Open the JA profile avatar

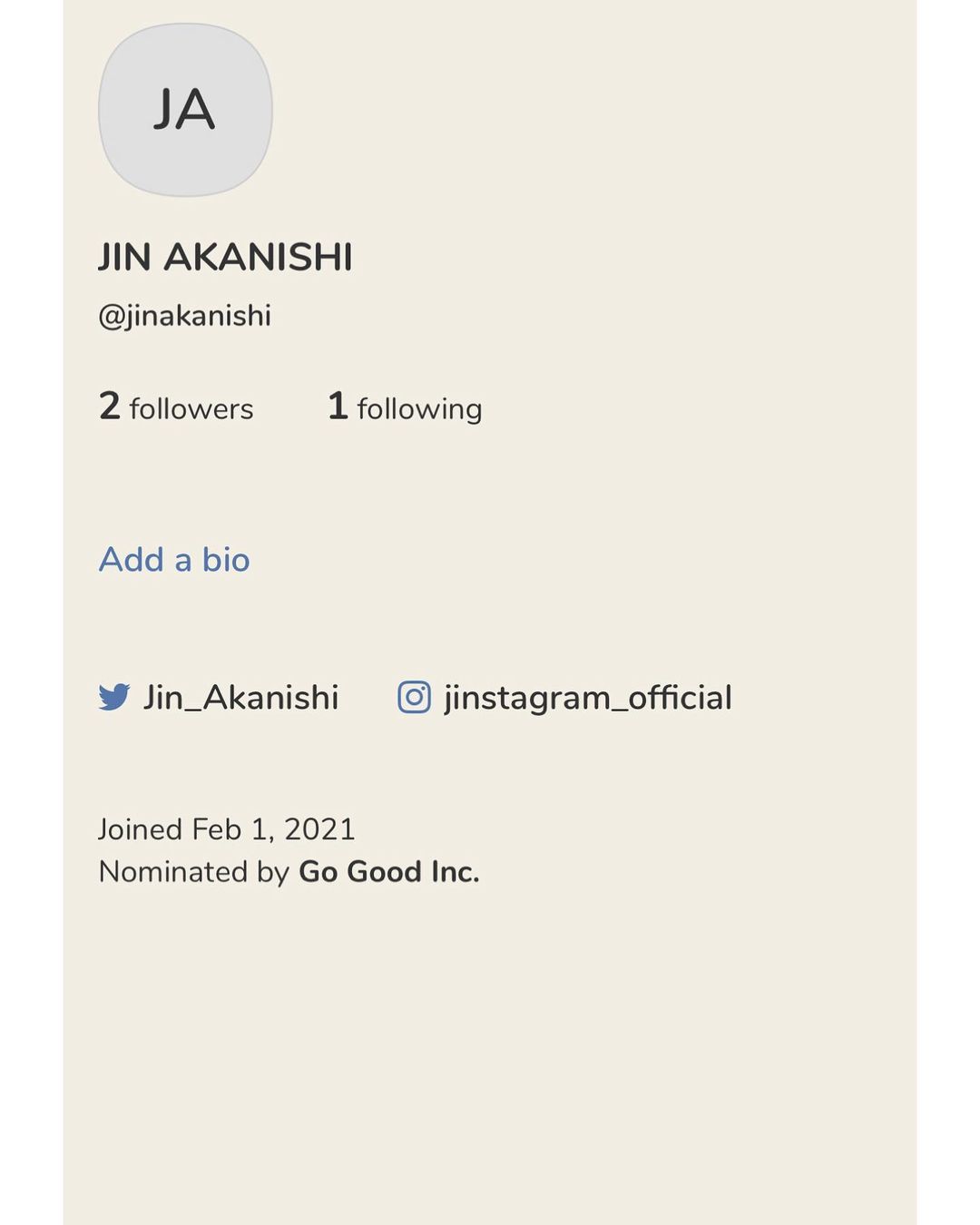pyautogui.click(x=185, y=110)
